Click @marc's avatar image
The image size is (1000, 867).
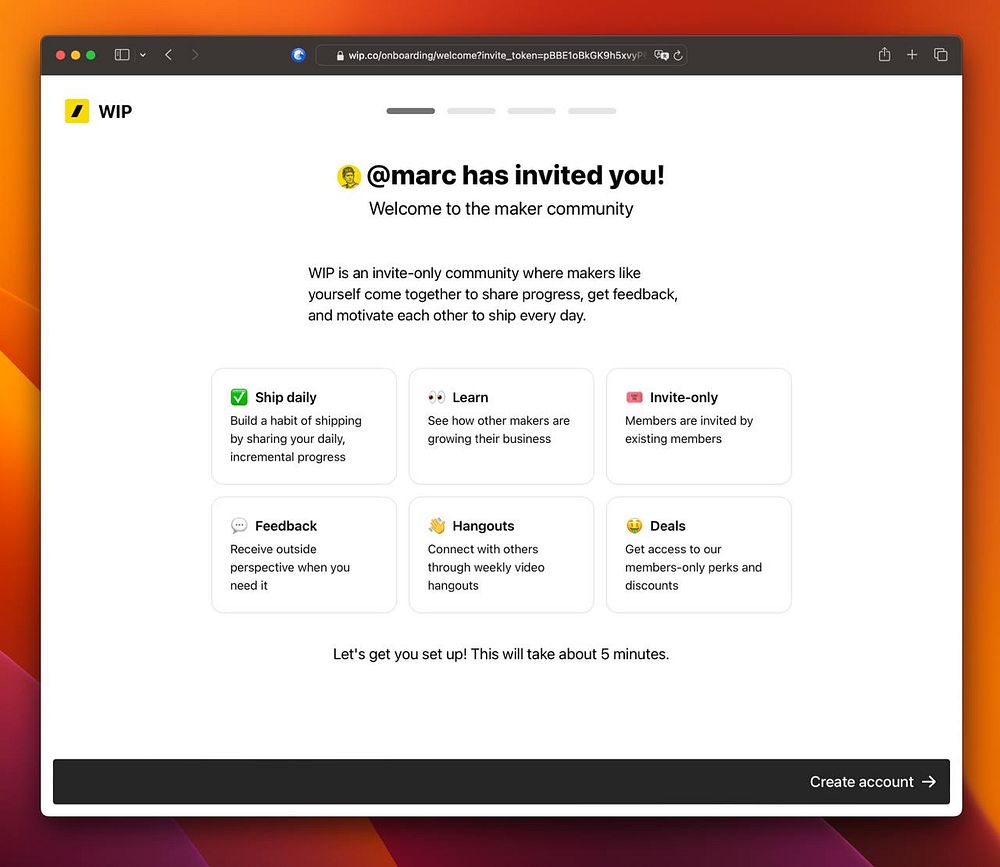[349, 177]
